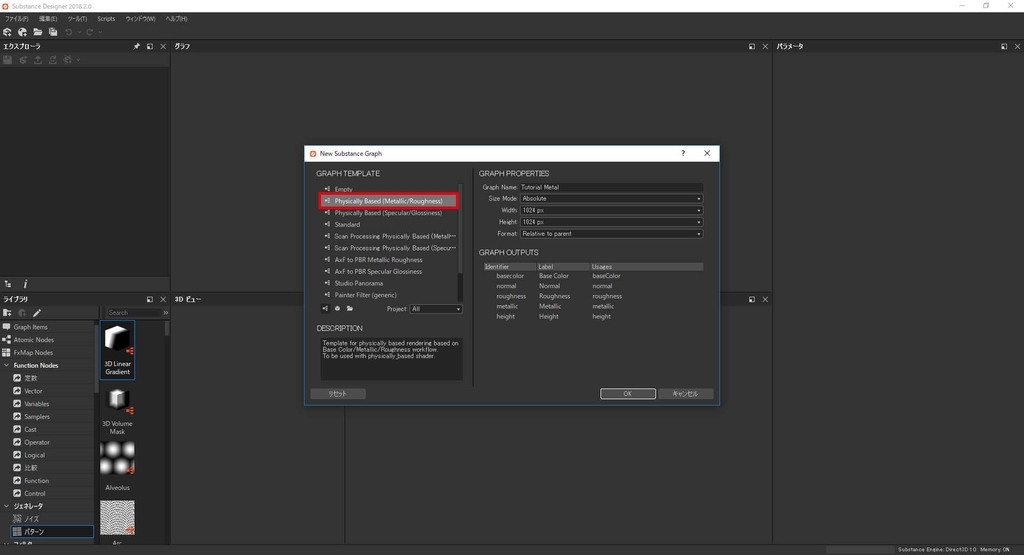
Task: Click the help question mark in dialog
Action: [x=683, y=153]
